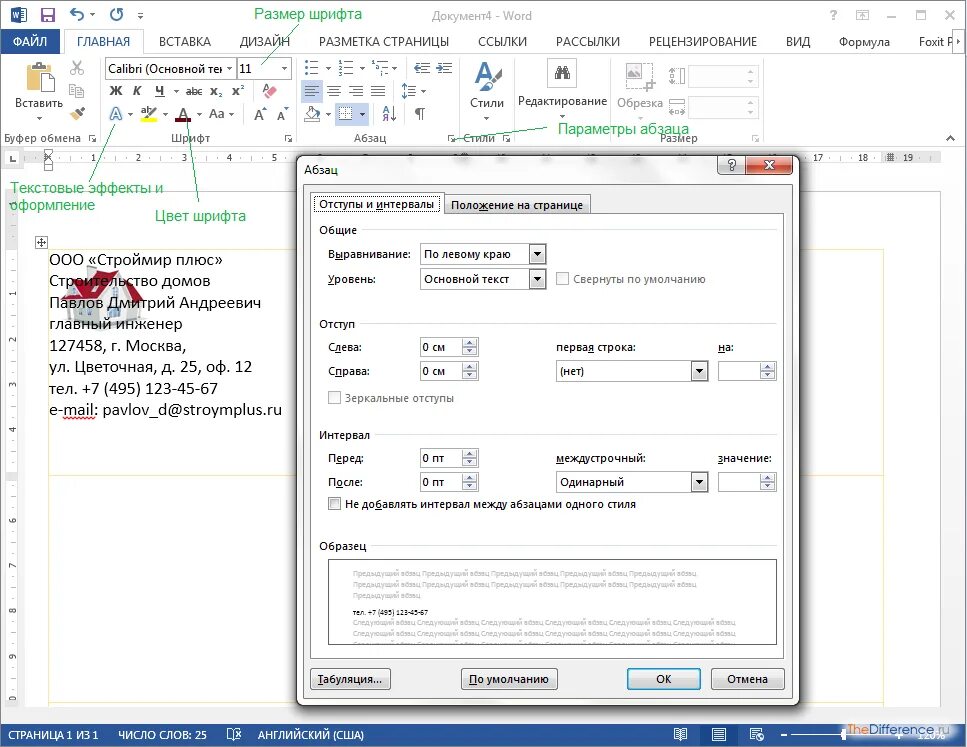Viewport: 967px width, 747px height.
Task: Increase font size with large A
Action: pyautogui.click(x=260, y=114)
